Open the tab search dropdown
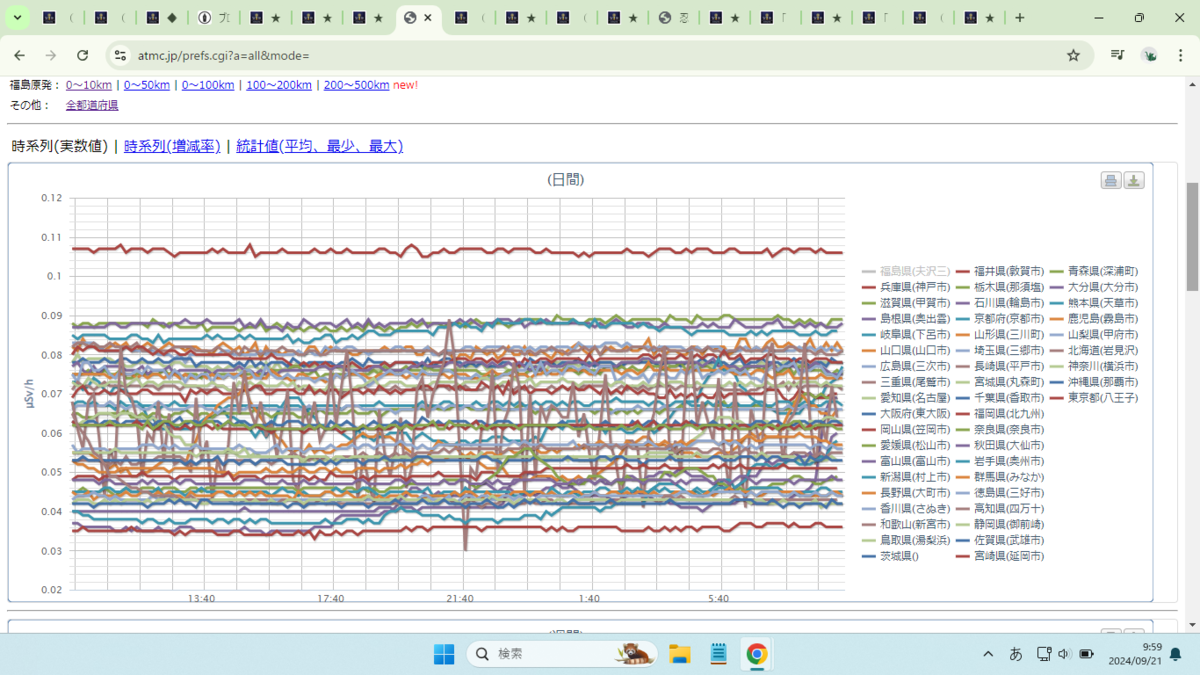Viewport: 1200px width, 675px height. point(18,18)
